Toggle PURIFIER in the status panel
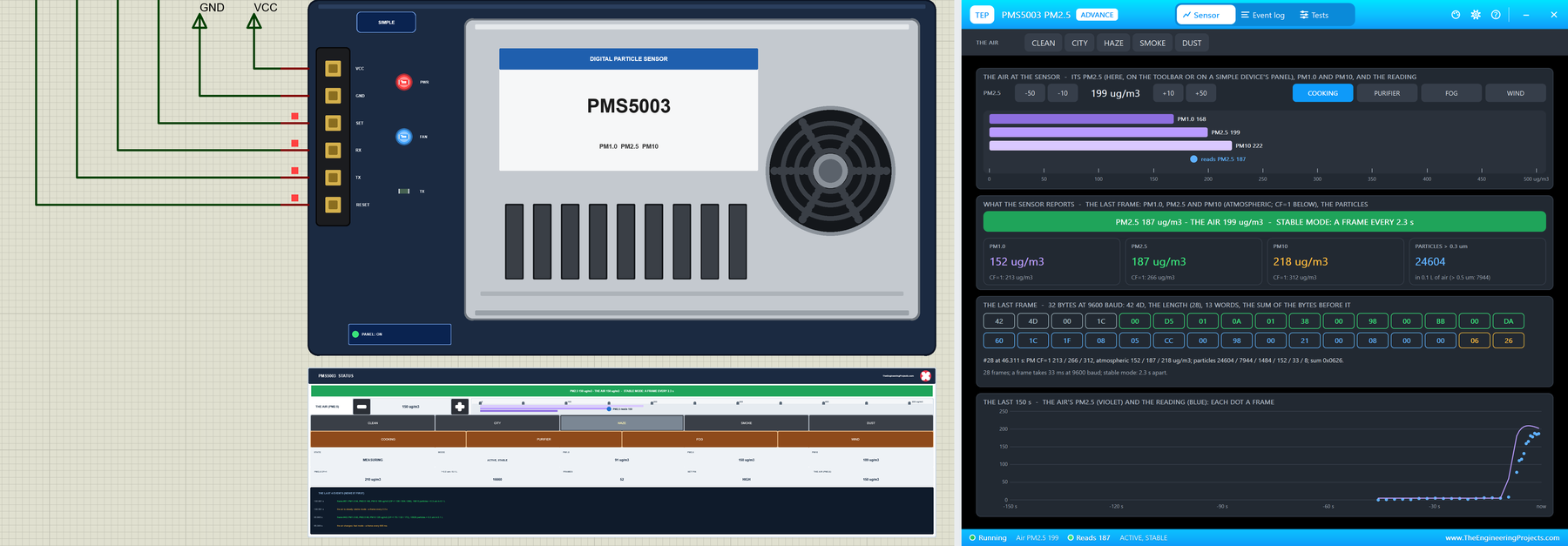Screen dimensions: 1568x546 [x=544, y=440]
